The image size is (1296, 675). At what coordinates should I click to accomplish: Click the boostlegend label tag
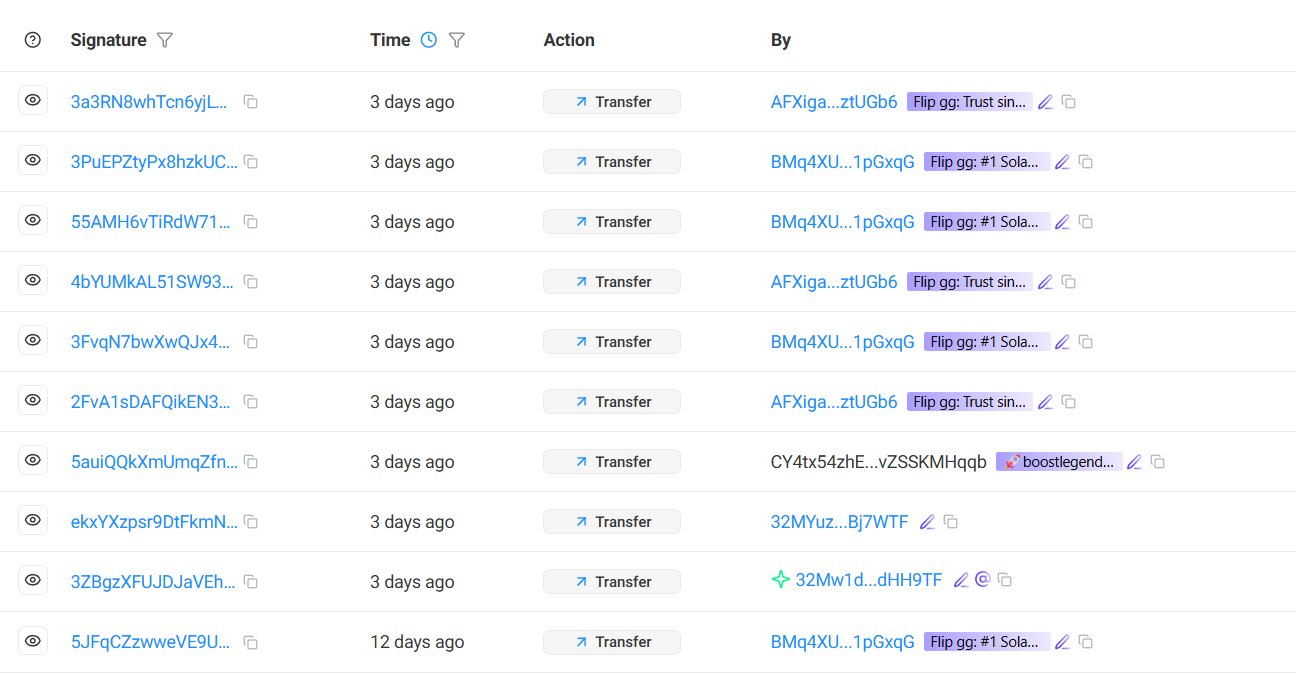1059,462
